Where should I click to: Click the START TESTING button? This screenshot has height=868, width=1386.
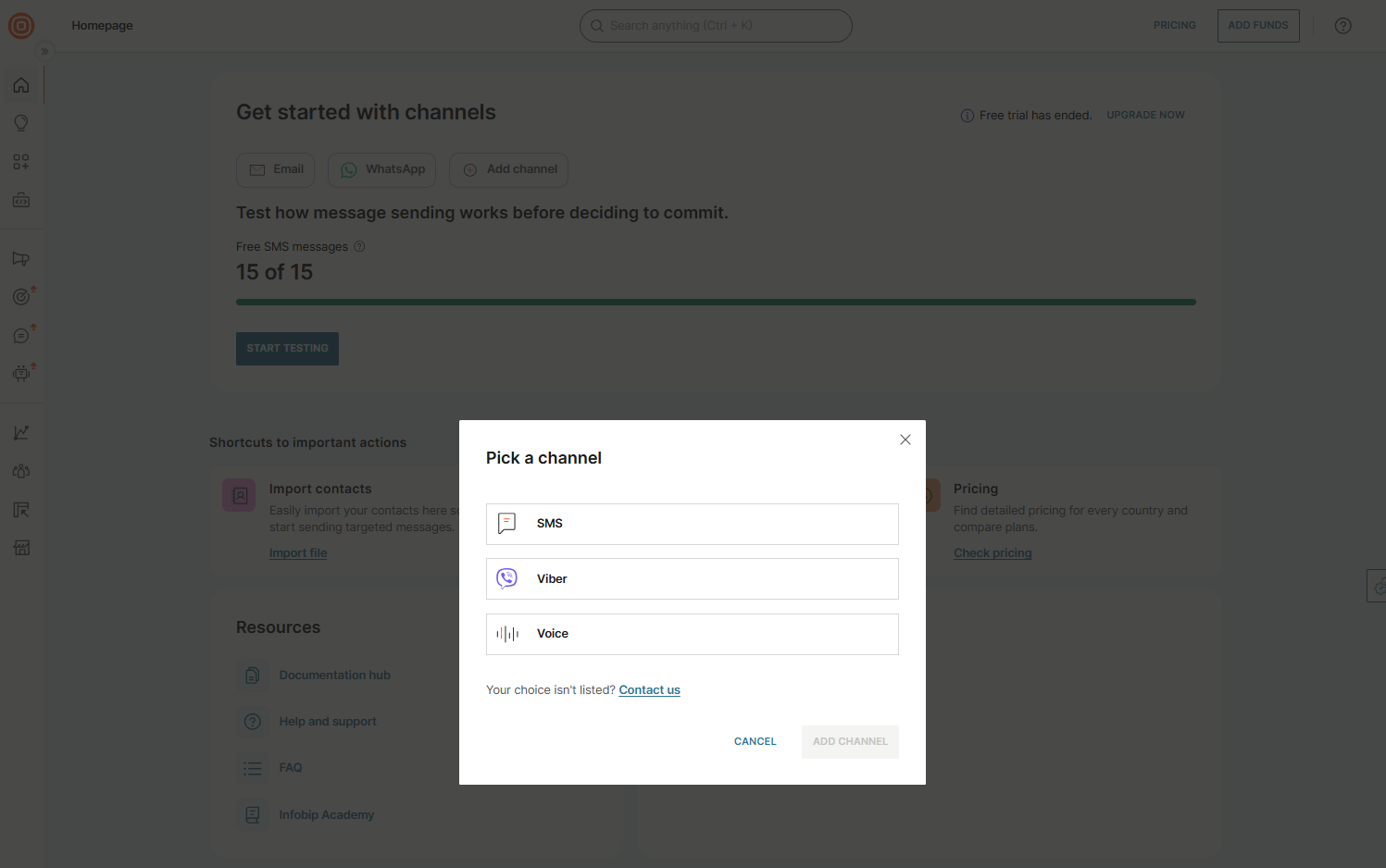[x=287, y=348]
